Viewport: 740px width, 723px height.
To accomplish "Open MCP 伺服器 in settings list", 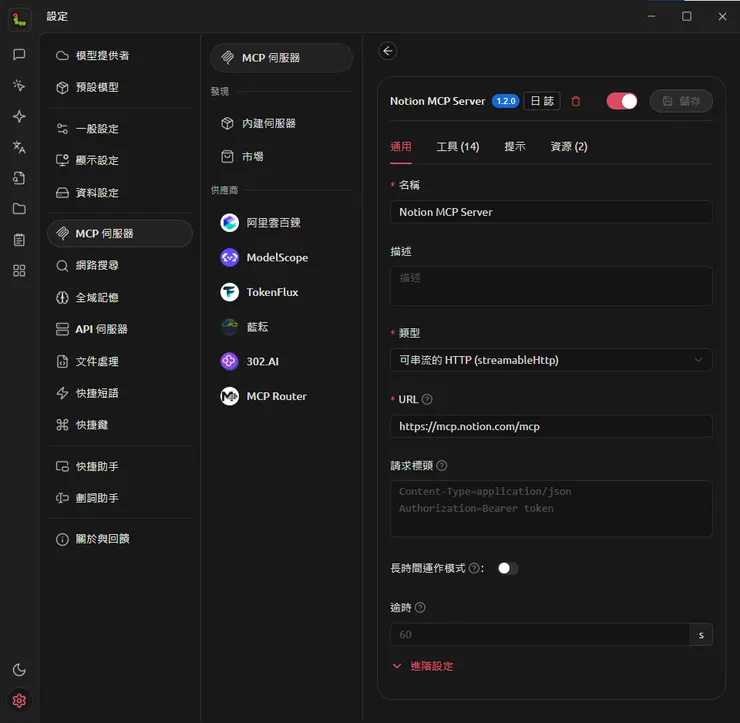I will tap(120, 234).
